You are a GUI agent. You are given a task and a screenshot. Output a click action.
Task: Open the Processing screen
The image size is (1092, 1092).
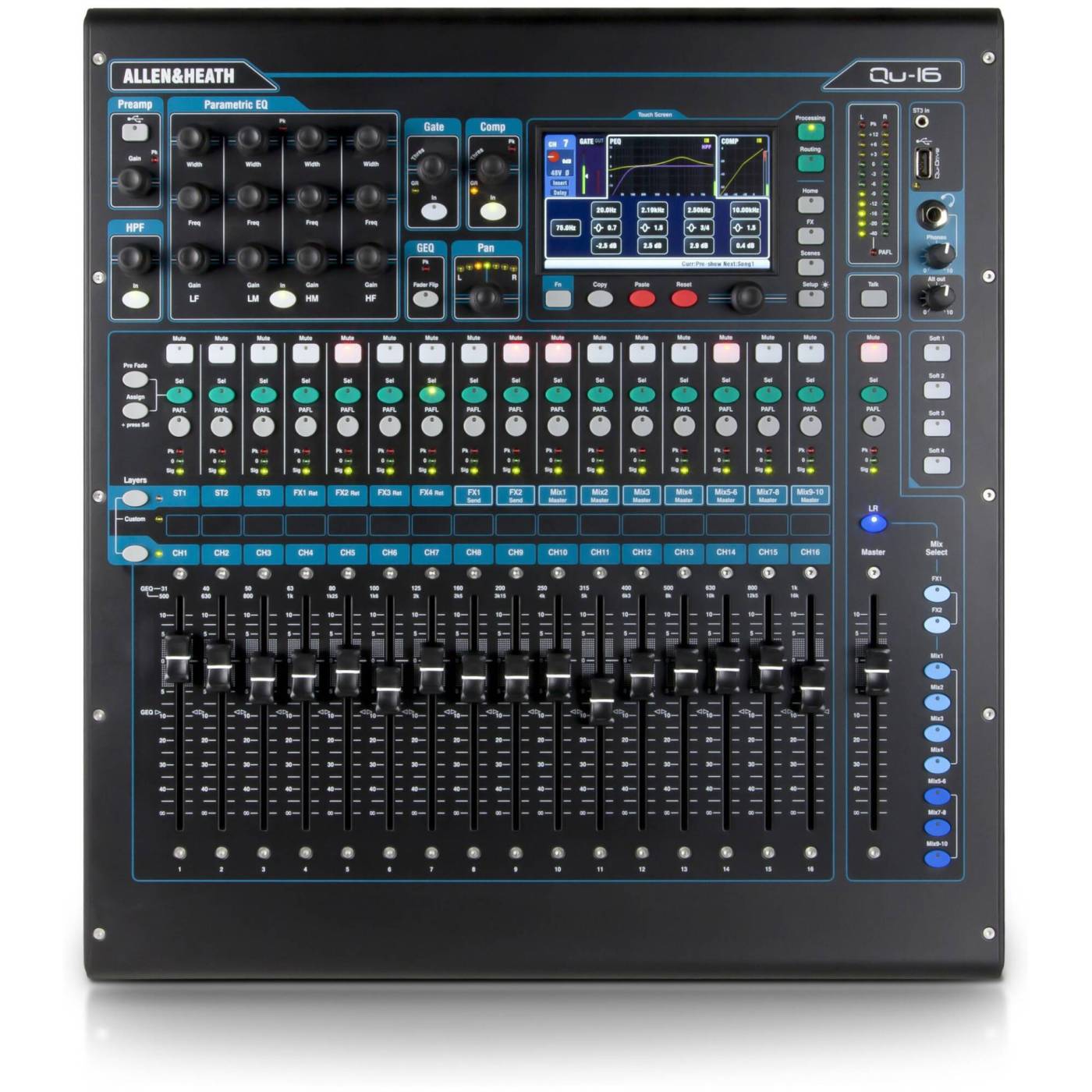click(810, 131)
